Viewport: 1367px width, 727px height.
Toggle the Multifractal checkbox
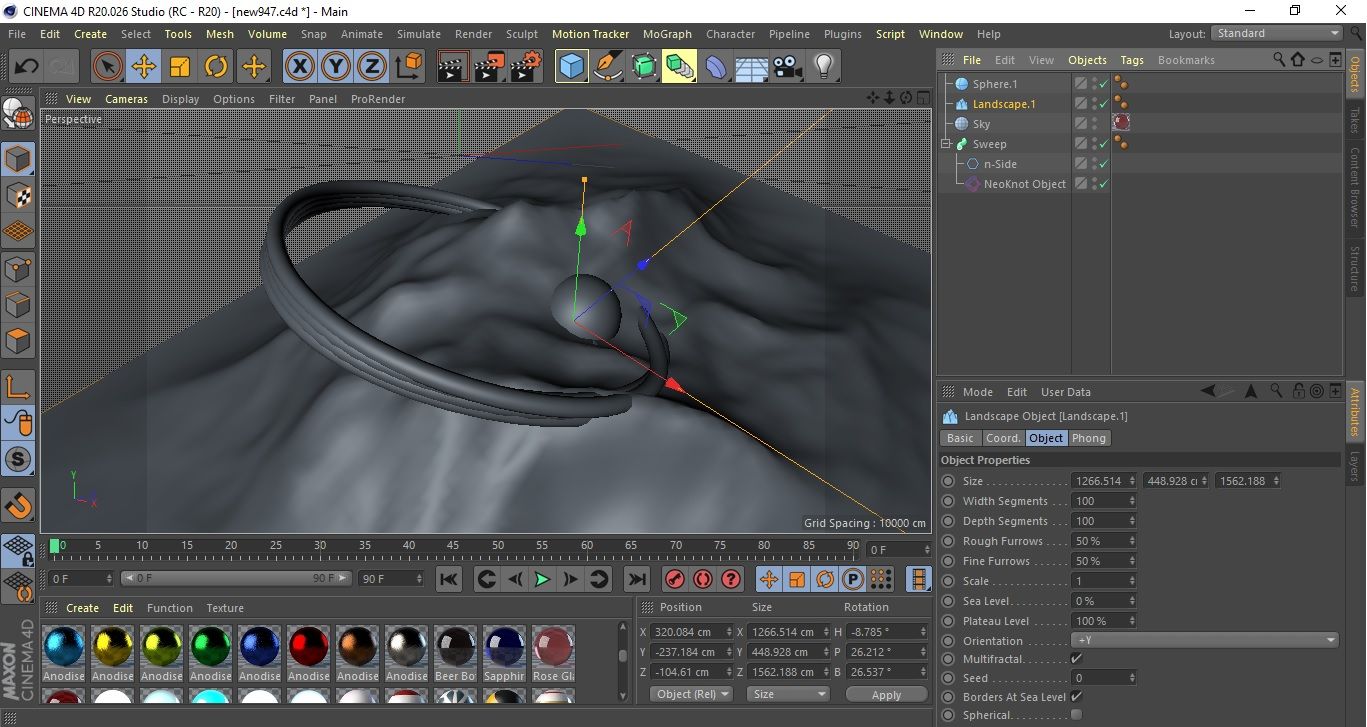point(1076,659)
